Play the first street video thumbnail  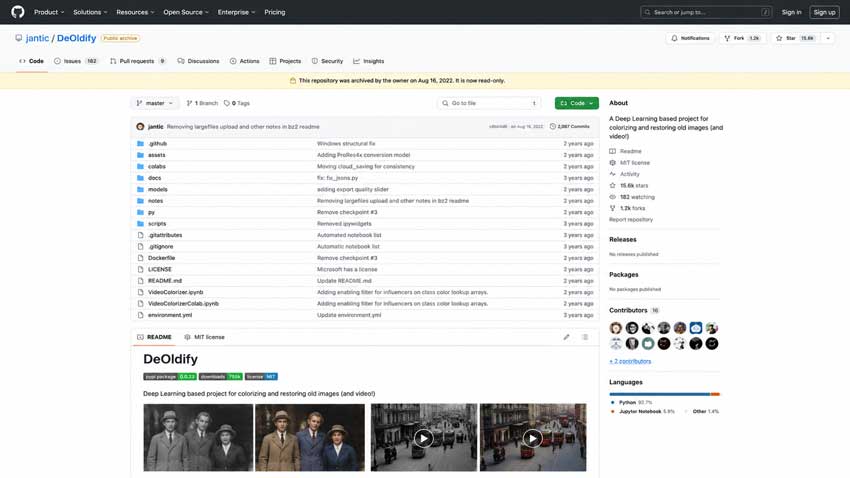(x=423, y=438)
